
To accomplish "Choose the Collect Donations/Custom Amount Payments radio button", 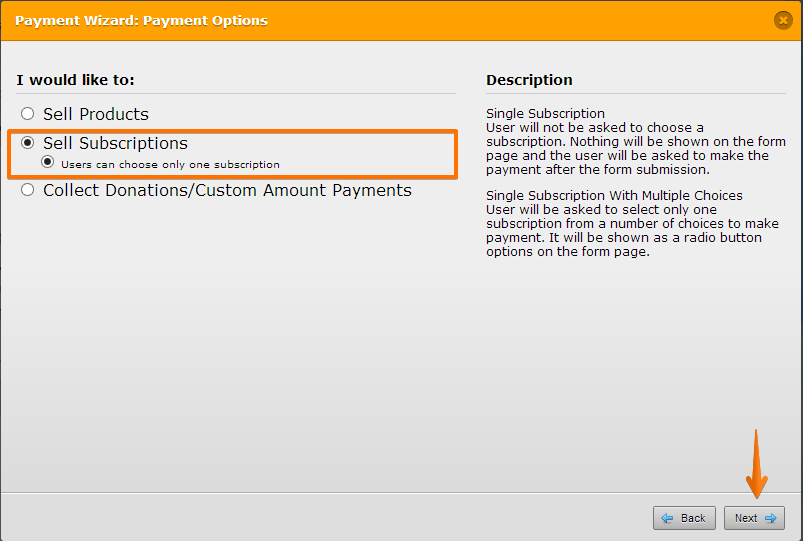I will tap(28, 190).
